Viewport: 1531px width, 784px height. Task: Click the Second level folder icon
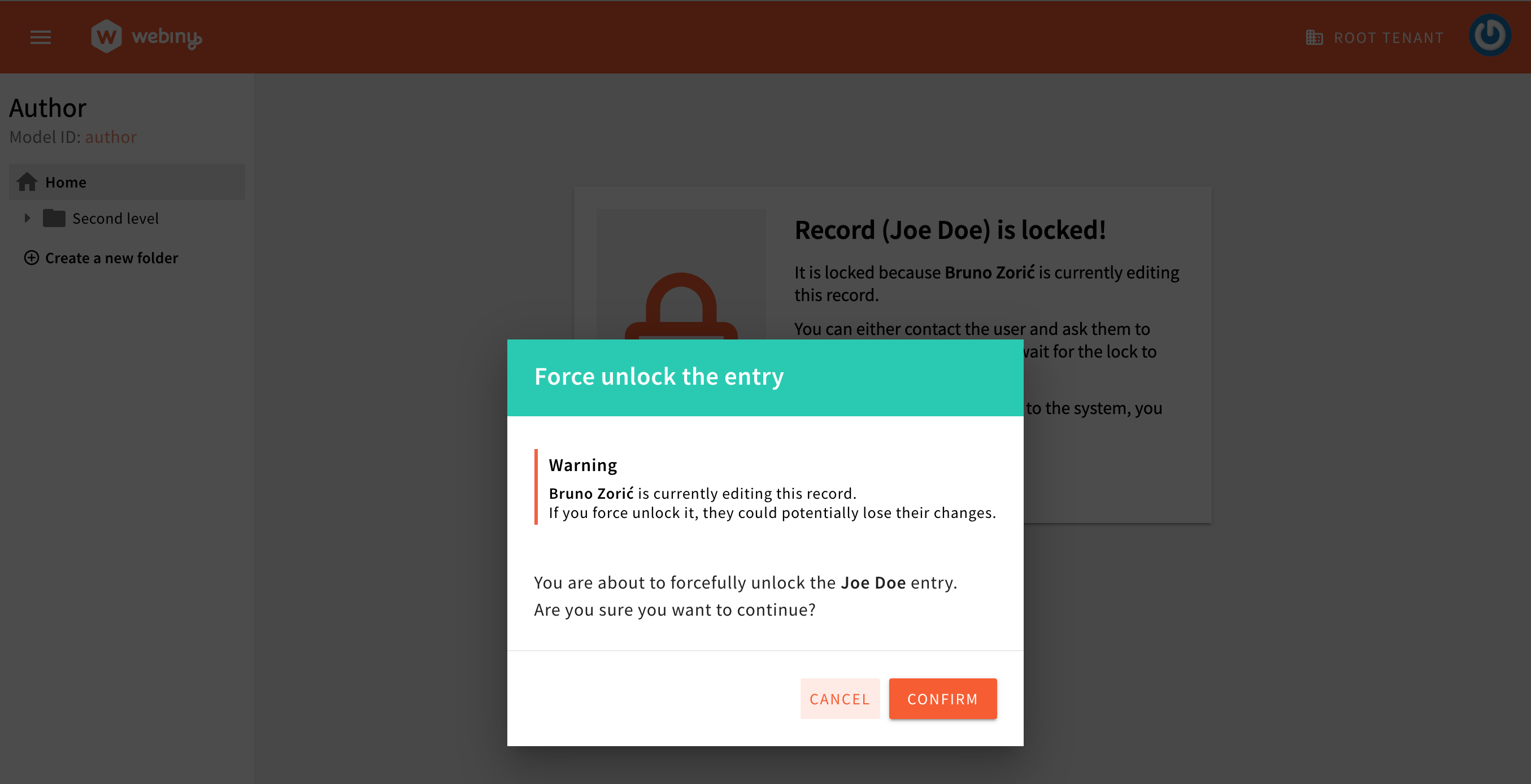click(x=54, y=217)
